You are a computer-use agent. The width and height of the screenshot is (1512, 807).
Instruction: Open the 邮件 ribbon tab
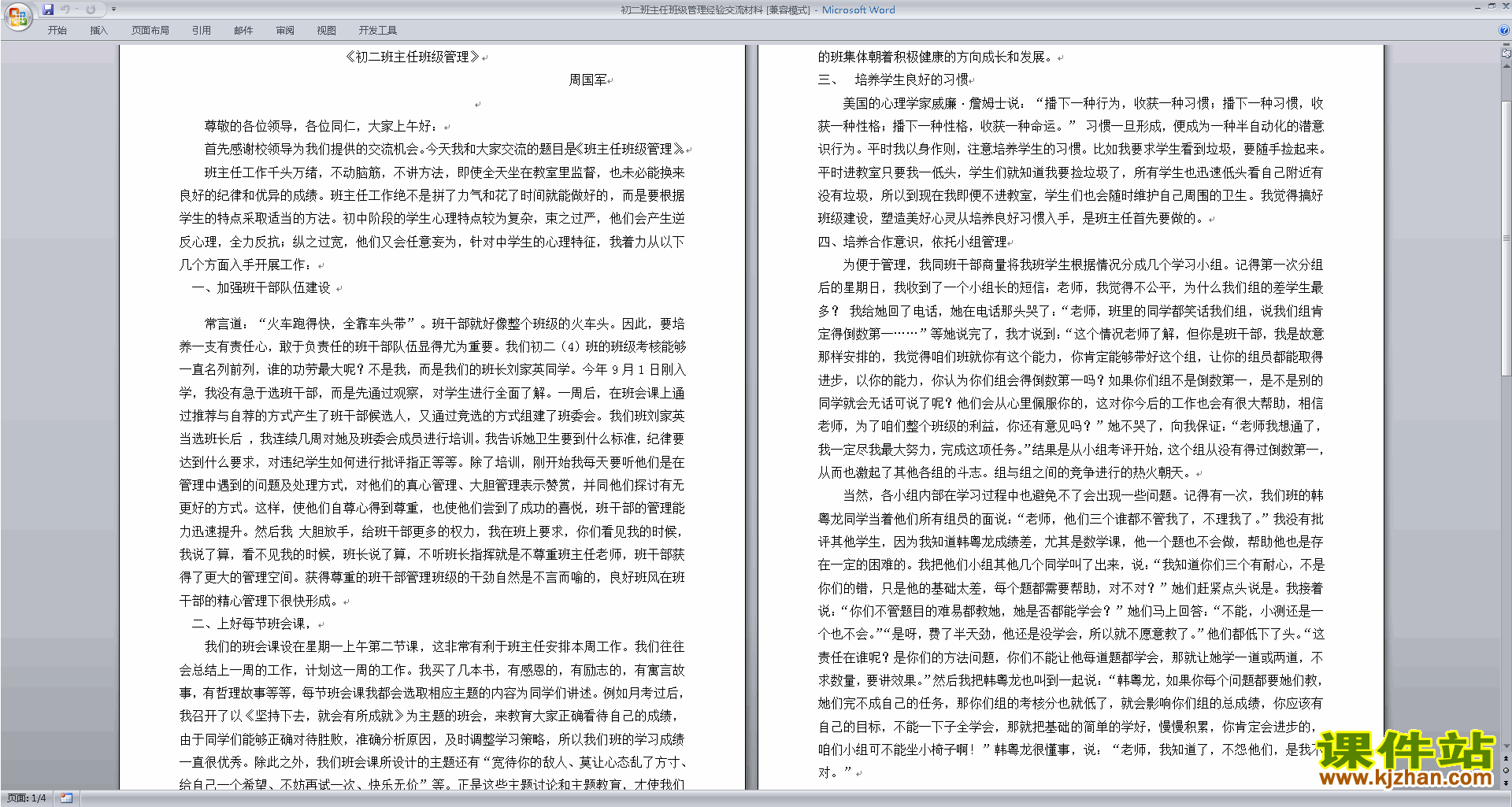(243, 31)
